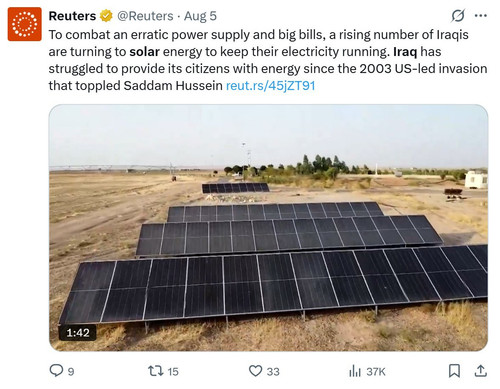Open the reut.rs/45jZT91 link
This screenshot has width=500, height=389.
point(270,86)
